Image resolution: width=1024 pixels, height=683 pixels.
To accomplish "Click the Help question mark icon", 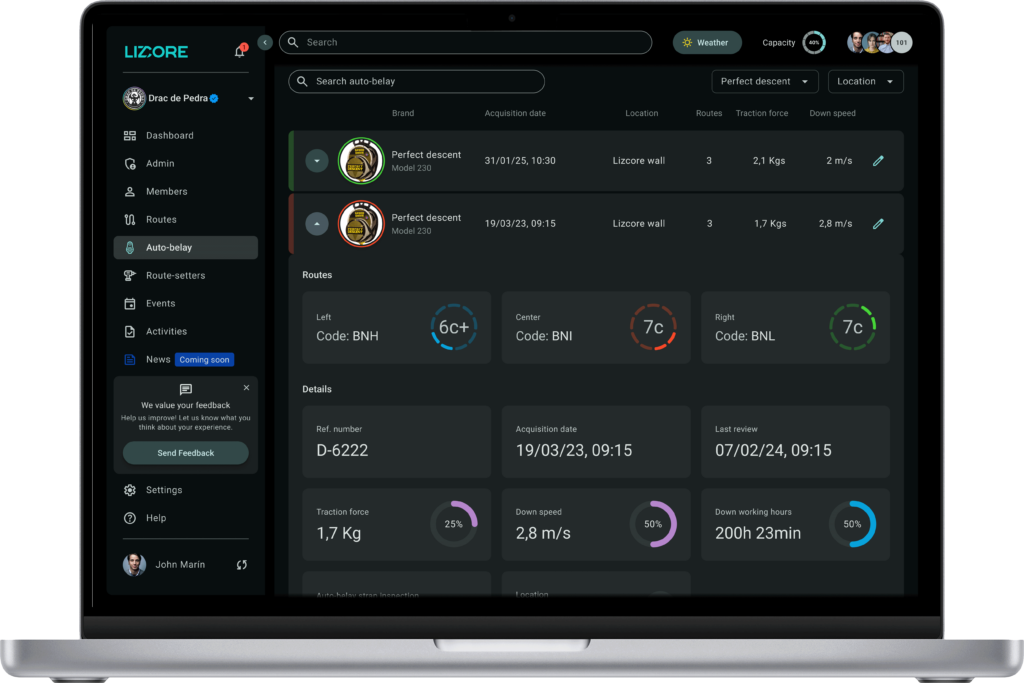I will point(130,518).
